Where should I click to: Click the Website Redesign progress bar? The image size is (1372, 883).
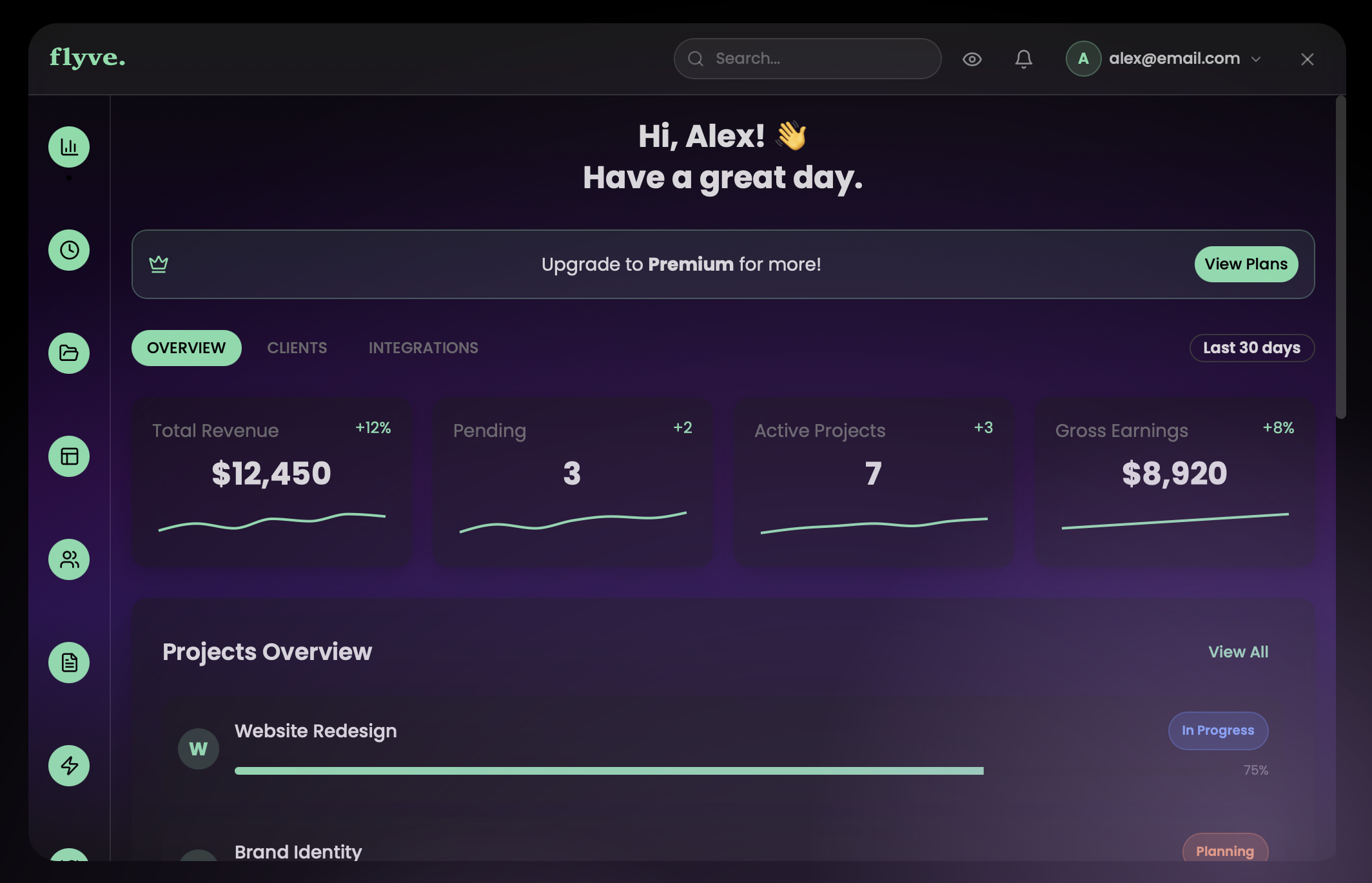coord(609,769)
